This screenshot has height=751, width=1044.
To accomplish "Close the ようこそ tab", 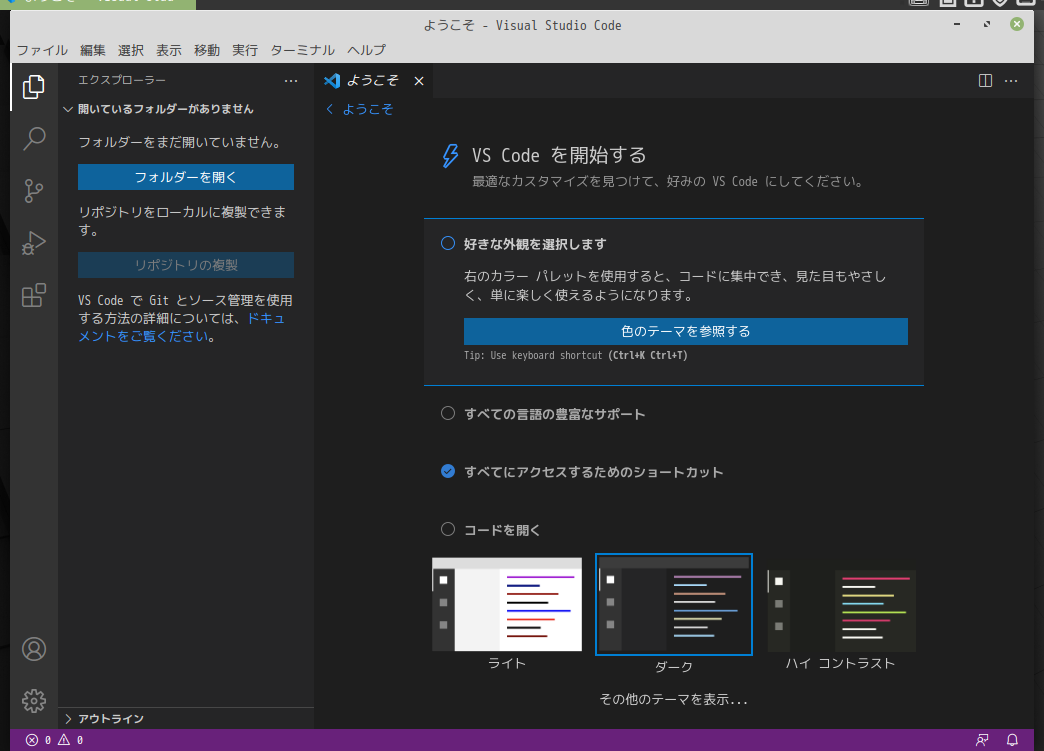I will [x=419, y=81].
